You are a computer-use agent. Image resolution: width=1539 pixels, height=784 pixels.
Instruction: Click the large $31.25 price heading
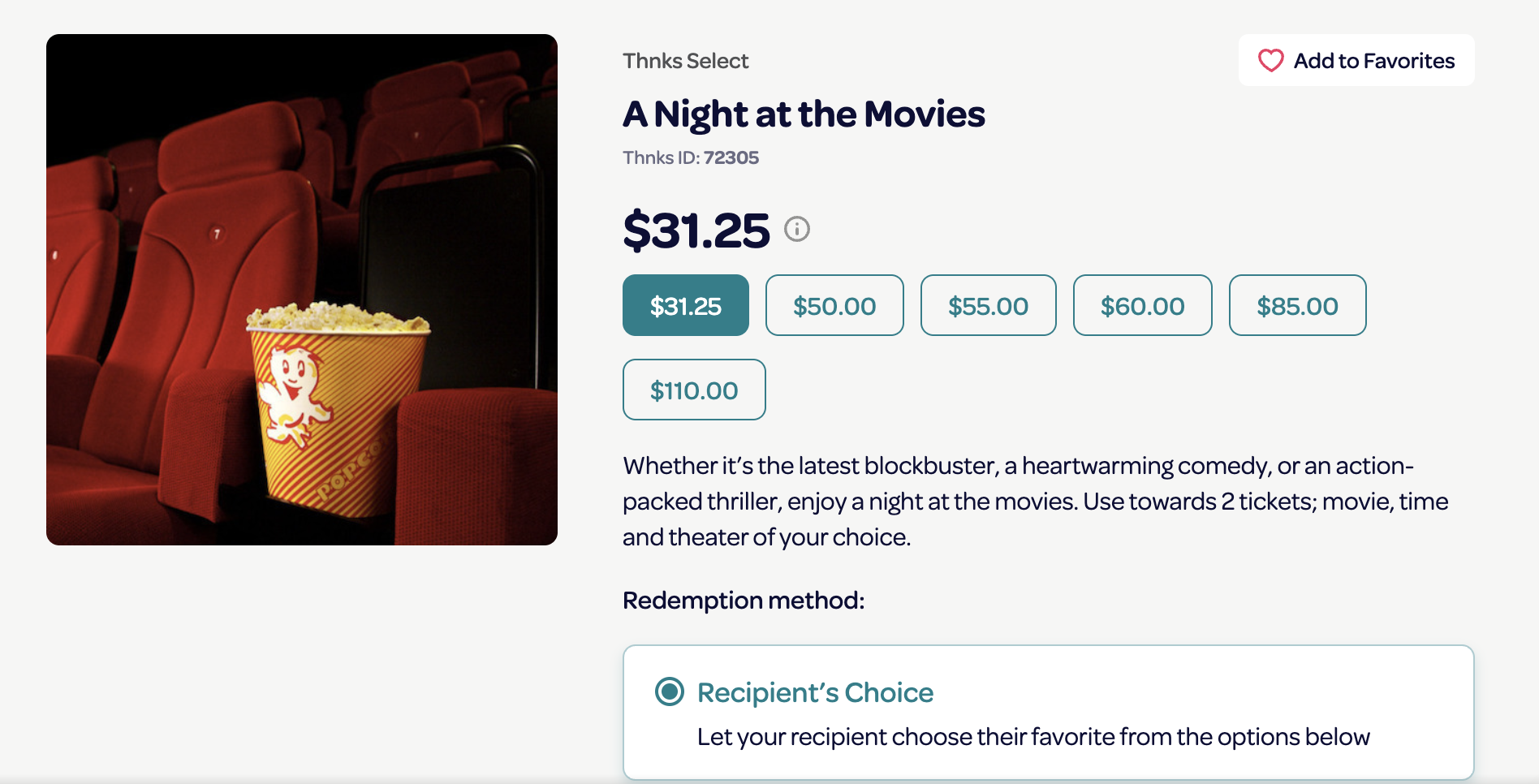coord(696,230)
